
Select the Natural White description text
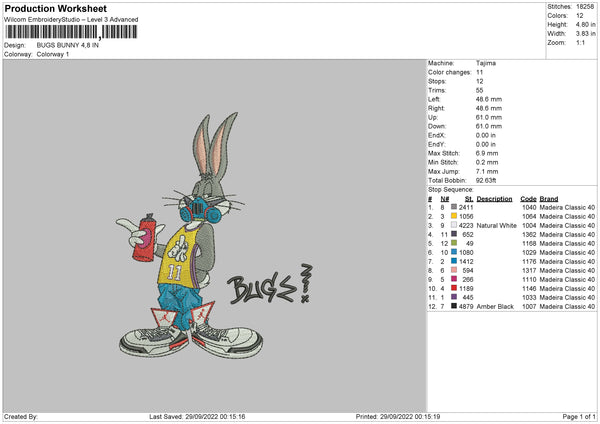click(x=496, y=225)
